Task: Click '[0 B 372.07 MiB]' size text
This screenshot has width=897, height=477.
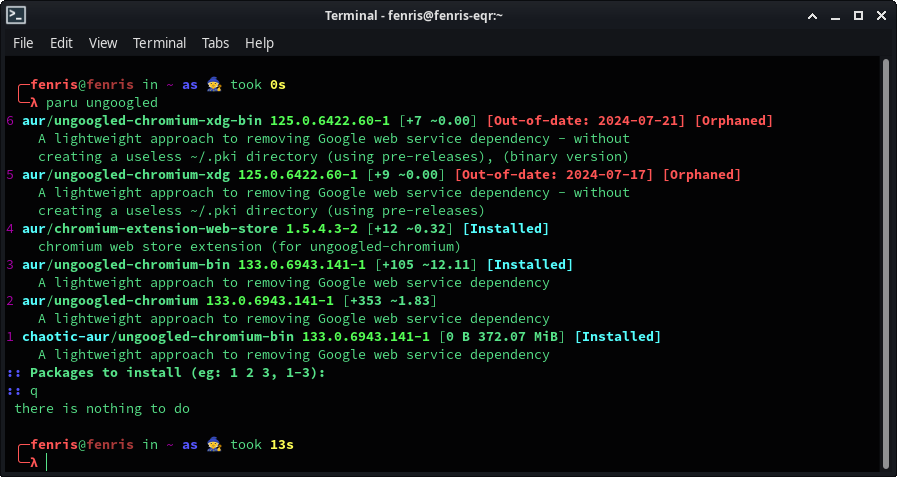Action: point(502,337)
